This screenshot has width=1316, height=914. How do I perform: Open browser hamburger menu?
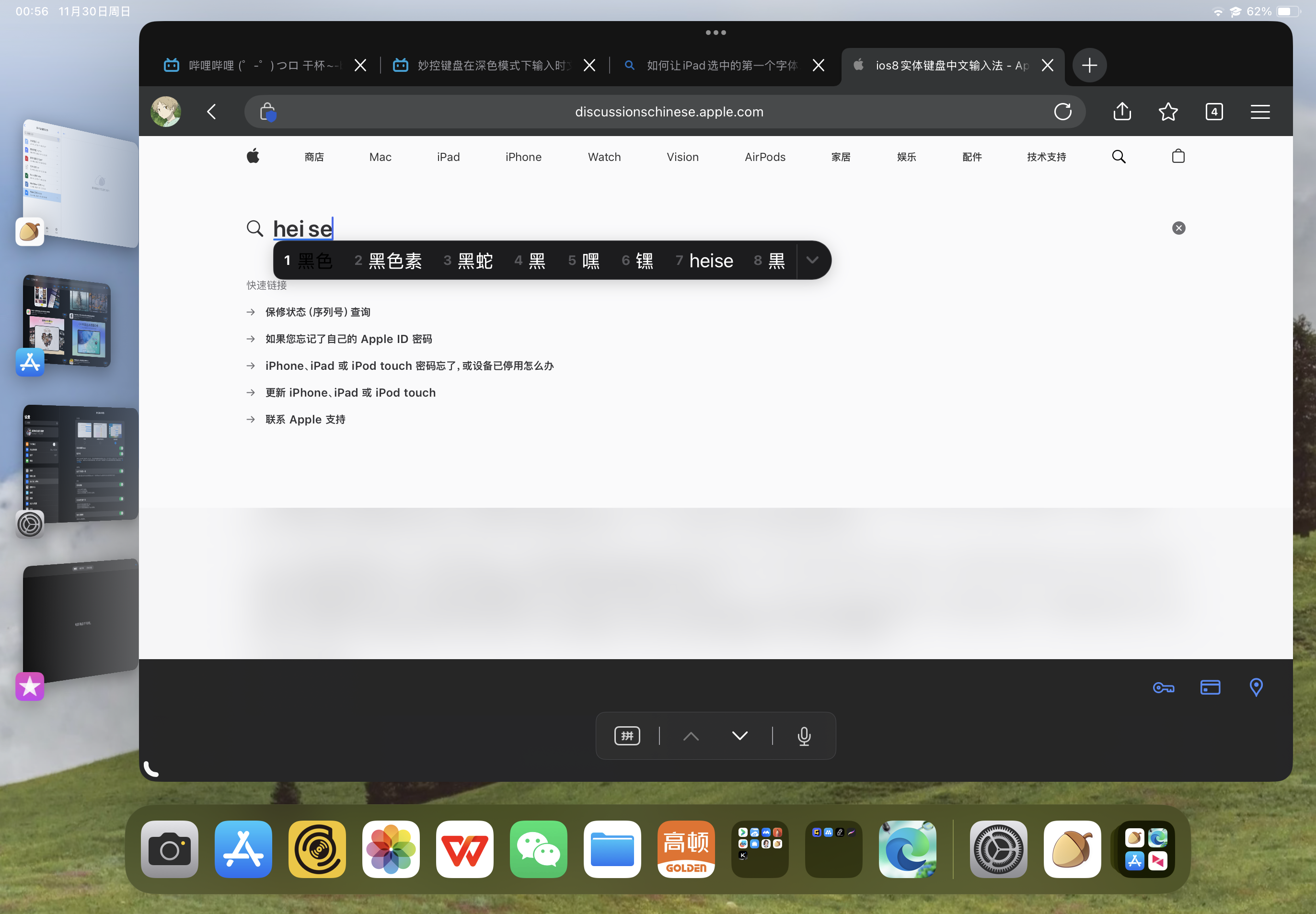pos(1260,112)
